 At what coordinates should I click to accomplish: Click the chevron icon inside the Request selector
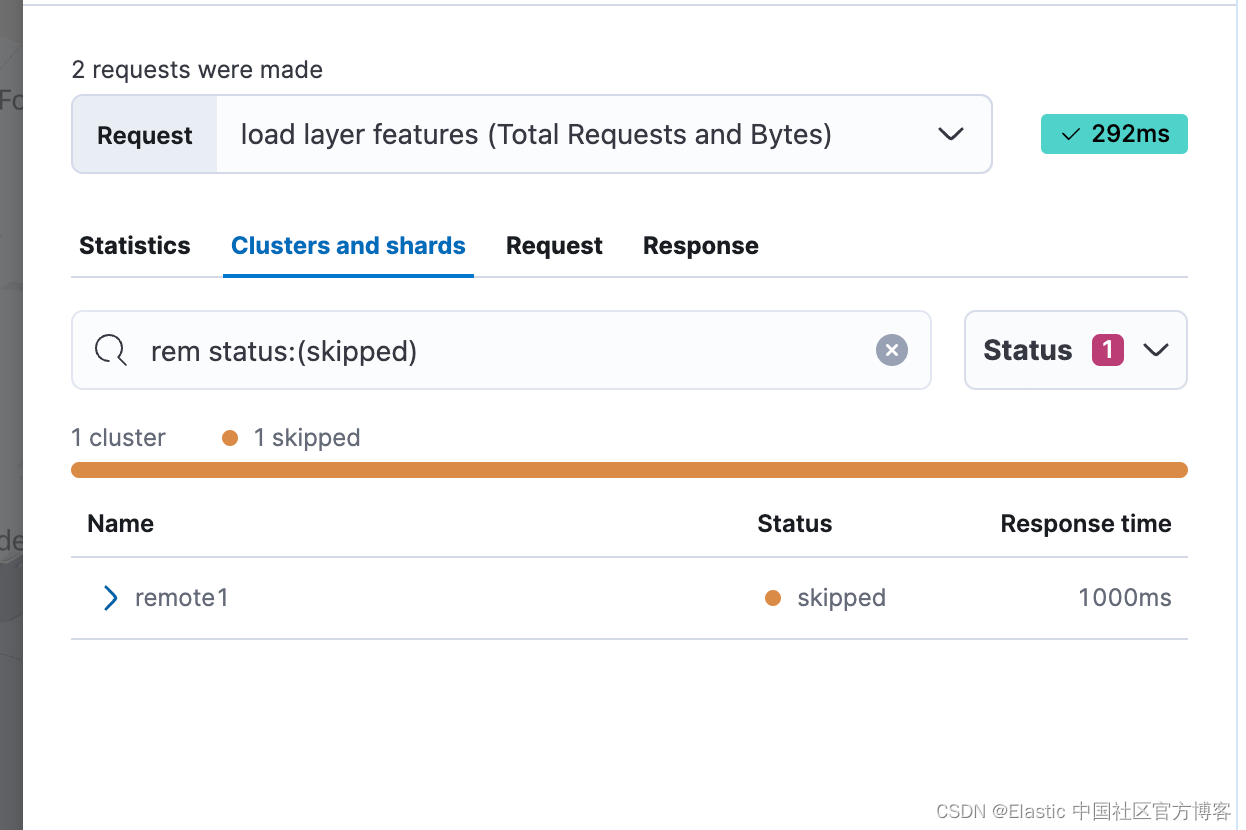tap(950, 133)
